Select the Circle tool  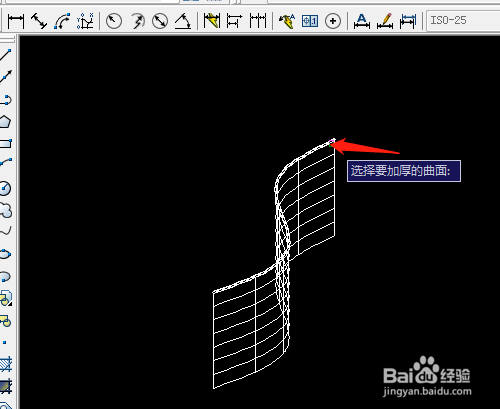[6, 188]
